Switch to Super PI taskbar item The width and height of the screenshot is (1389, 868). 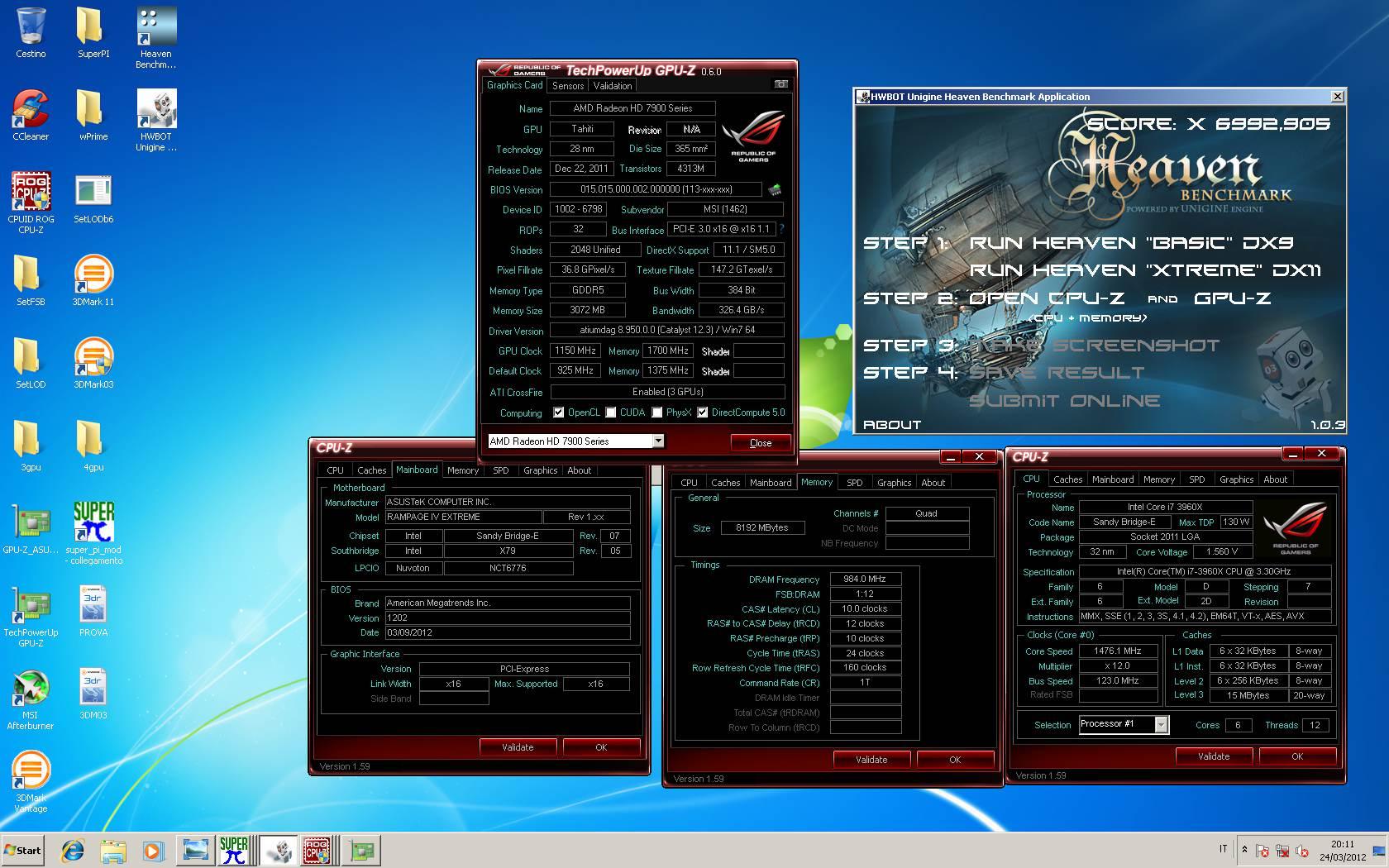coord(234,850)
